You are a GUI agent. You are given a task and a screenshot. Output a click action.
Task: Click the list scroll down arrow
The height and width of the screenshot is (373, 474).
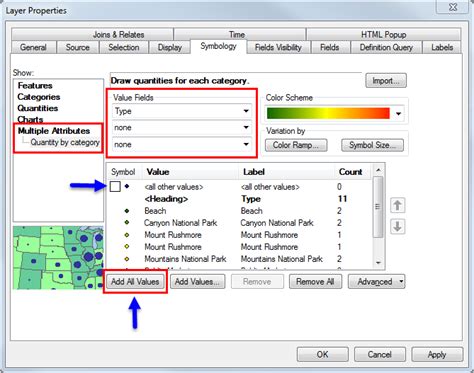click(378, 263)
